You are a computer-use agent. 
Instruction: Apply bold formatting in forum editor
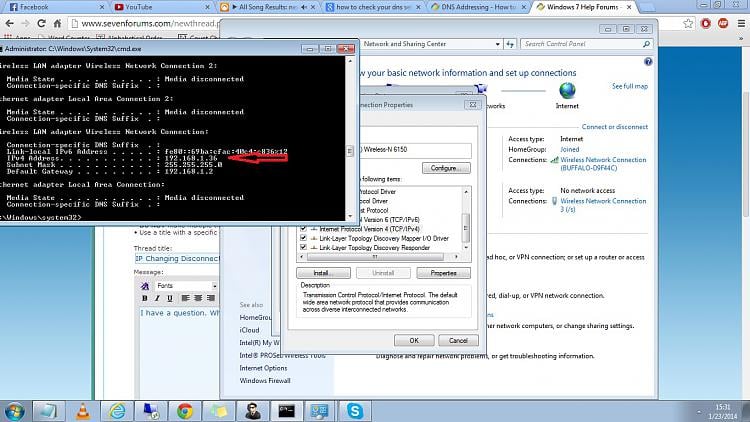145,298
